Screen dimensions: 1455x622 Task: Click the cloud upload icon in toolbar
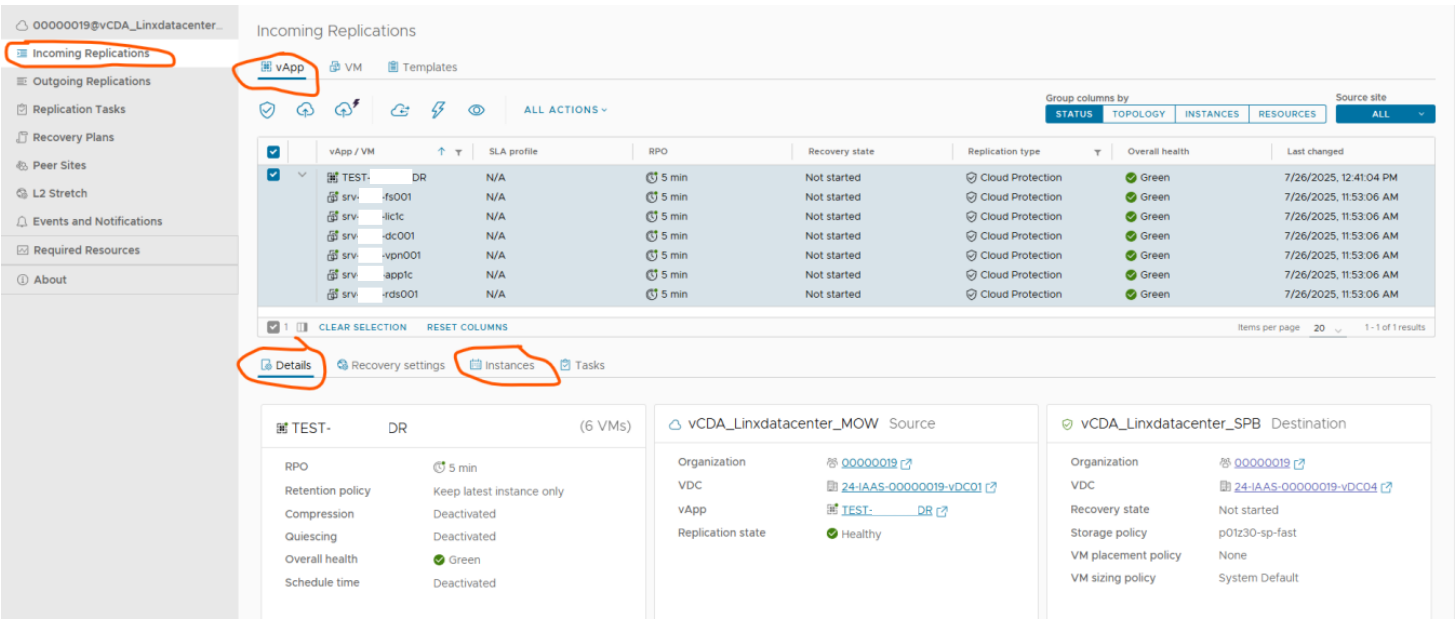[305, 110]
